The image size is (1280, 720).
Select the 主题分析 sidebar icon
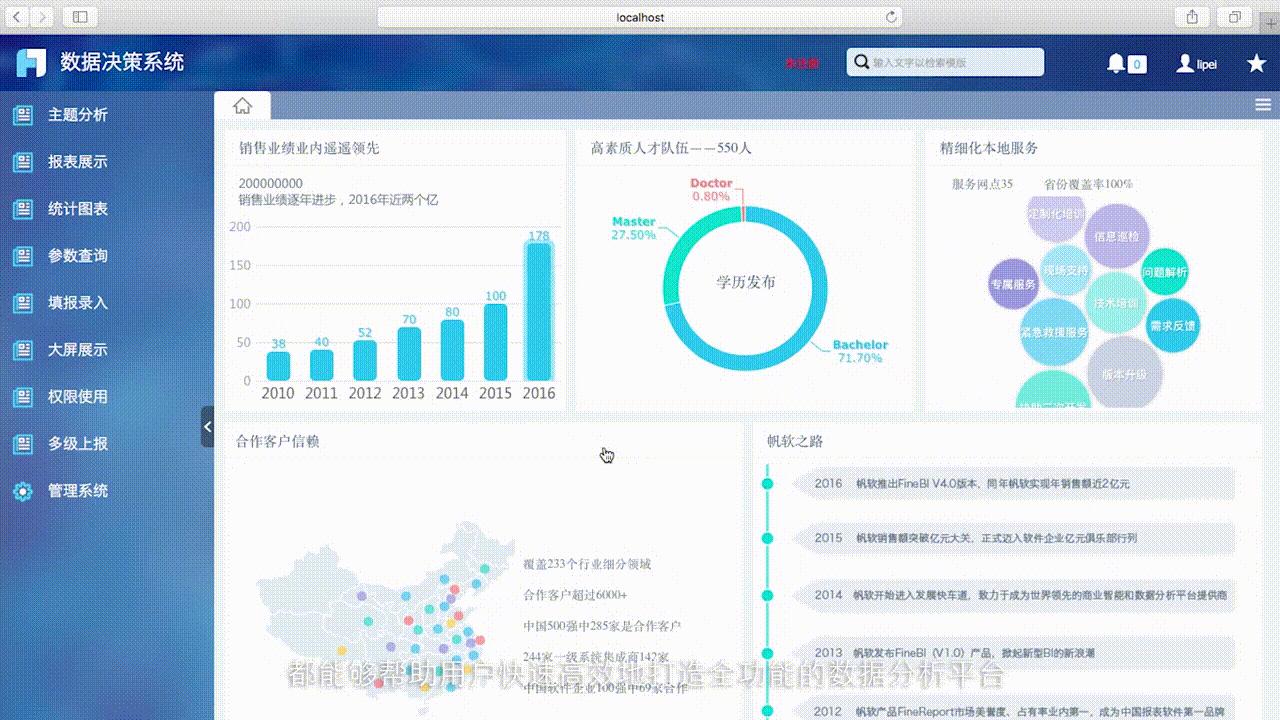pyautogui.click(x=22, y=115)
